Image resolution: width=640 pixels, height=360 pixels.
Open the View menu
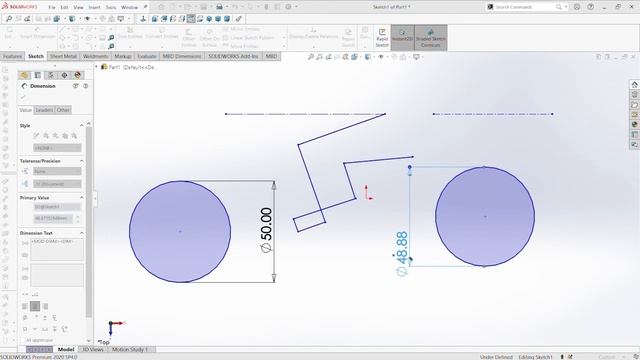coord(78,7)
